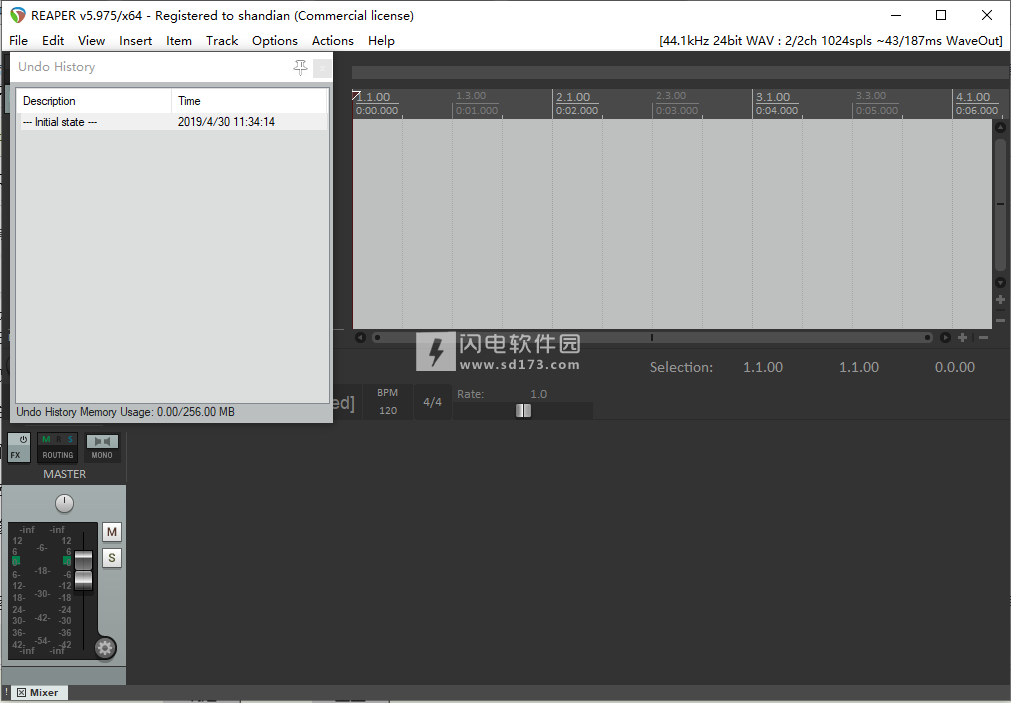
Task: Click the Selection length 0.0.00 field
Action: click(954, 367)
